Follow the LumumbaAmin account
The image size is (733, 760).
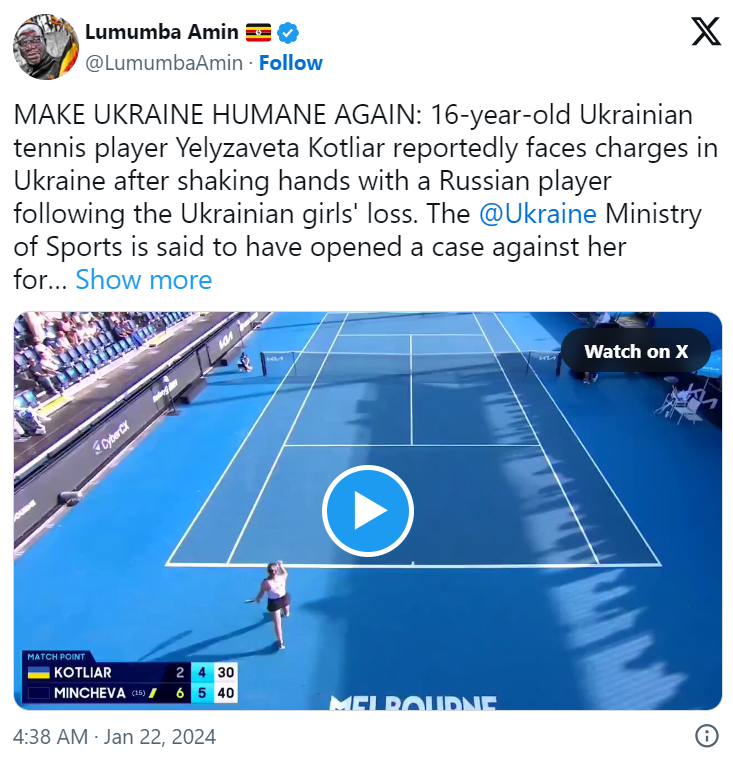pyautogui.click(x=290, y=63)
